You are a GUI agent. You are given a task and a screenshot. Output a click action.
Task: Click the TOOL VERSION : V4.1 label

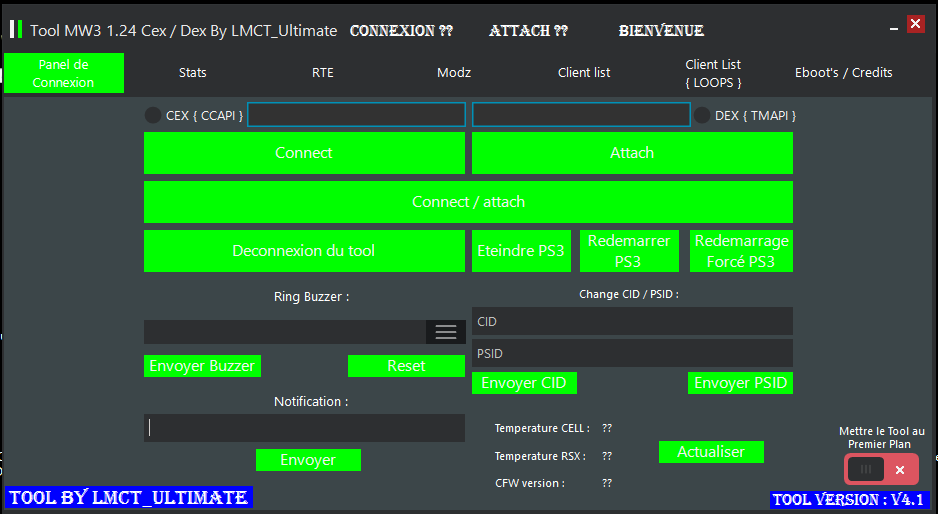click(849, 500)
